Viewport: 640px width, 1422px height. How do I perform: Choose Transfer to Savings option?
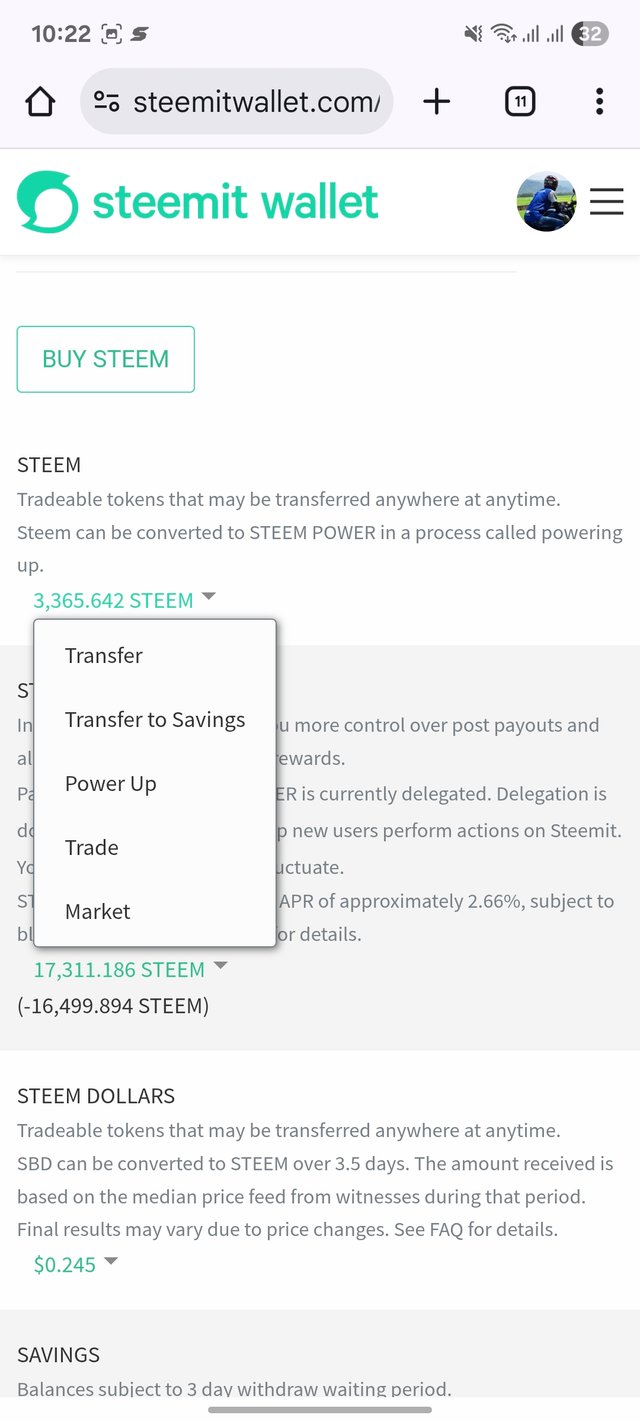(x=155, y=720)
